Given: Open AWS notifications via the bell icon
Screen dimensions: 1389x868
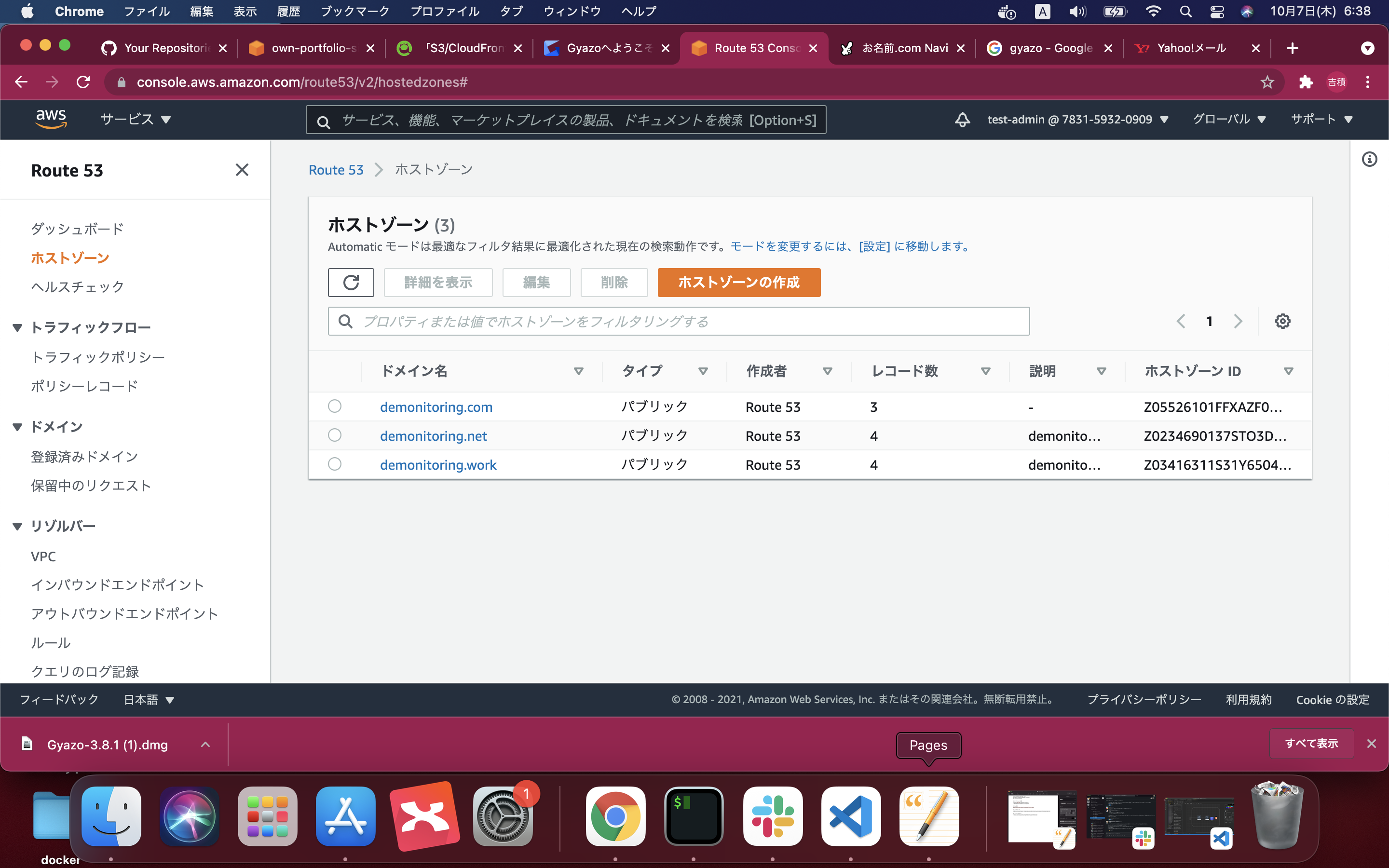Looking at the screenshot, I should pyautogui.click(x=963, y=120).
